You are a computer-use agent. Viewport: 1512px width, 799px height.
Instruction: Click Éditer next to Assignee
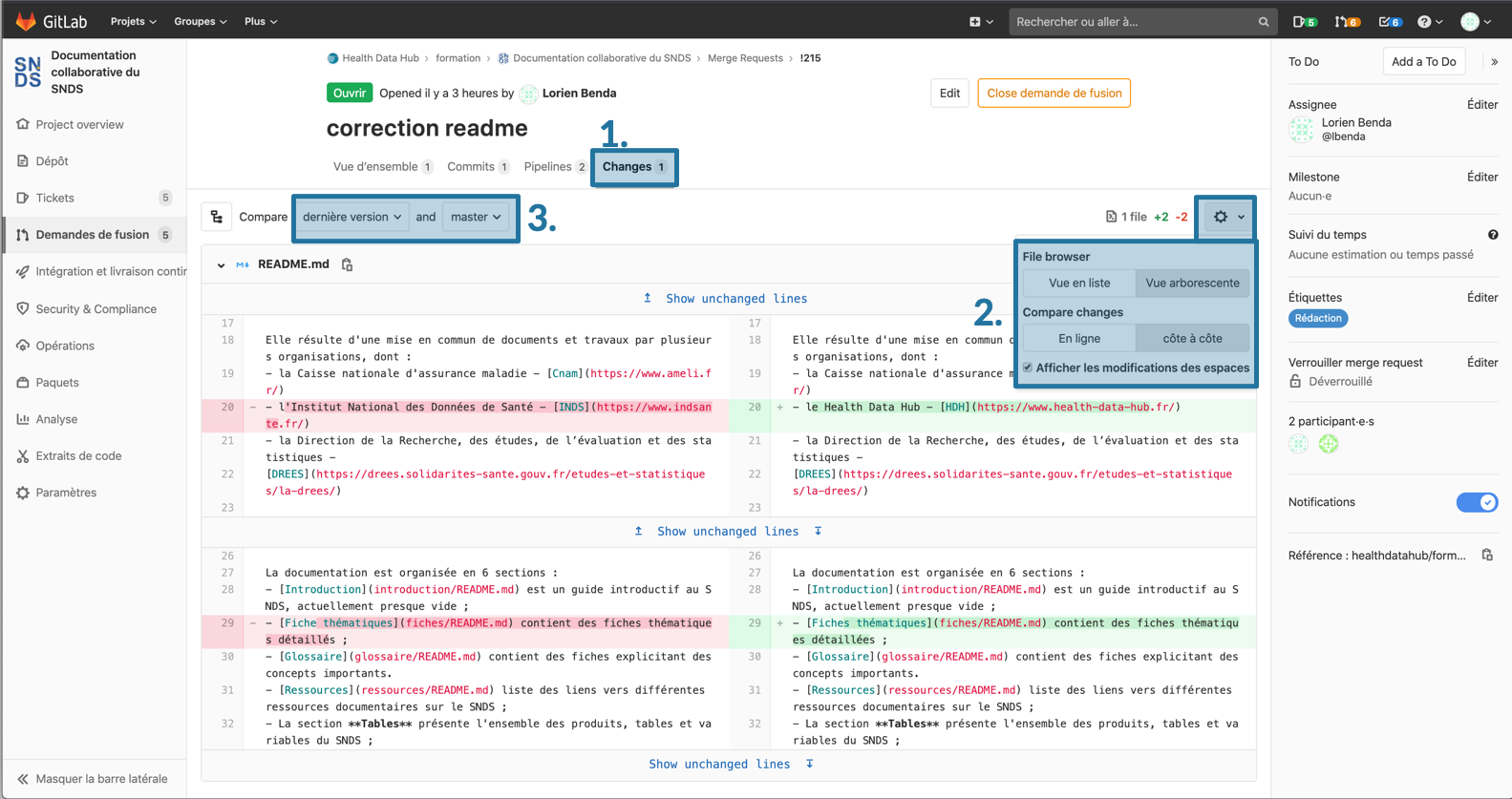[1482, 105]
